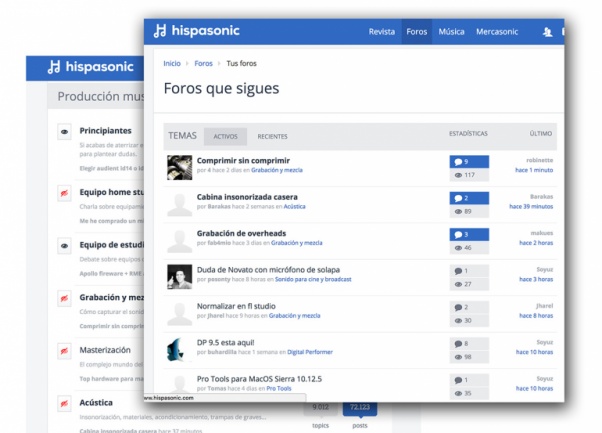The image size is (602, 433).
Task: Click last poster name Barakas in Último column
Action: coord(541,197)
